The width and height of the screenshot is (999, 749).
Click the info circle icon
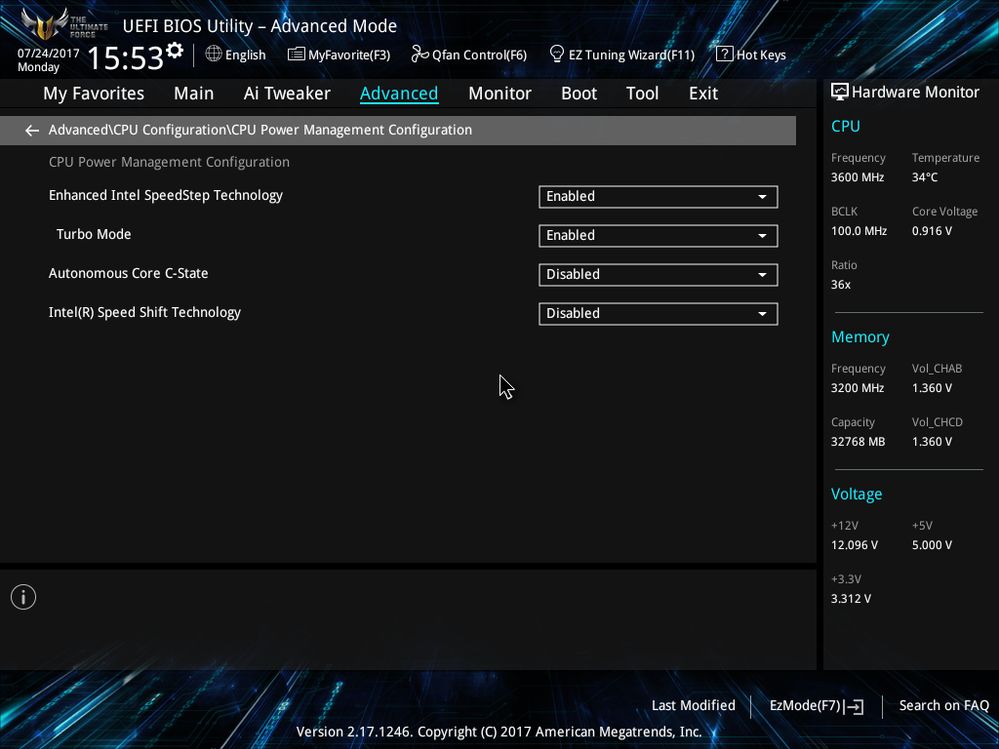coord(24,597)
